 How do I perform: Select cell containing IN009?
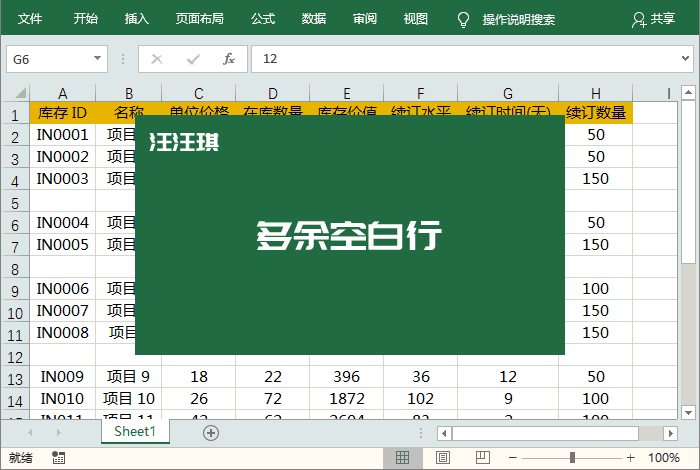click(62, 377)
